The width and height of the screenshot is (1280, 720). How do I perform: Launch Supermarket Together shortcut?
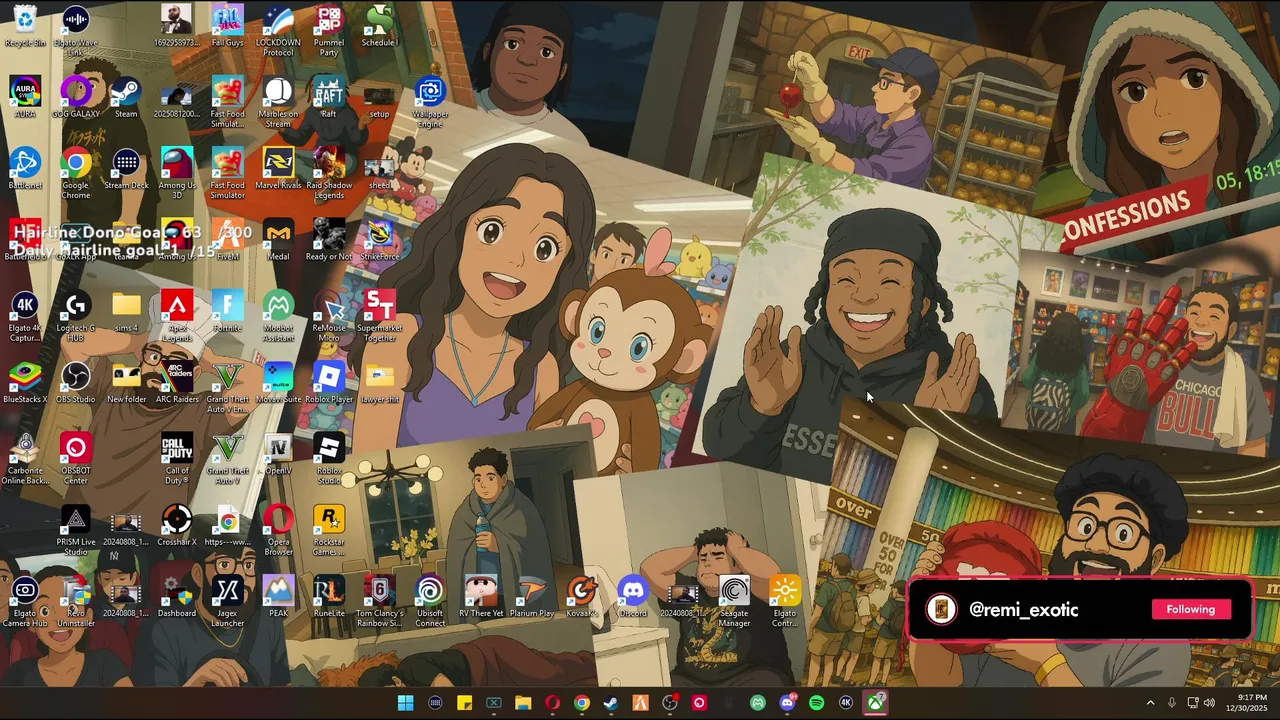pos(379,316)
